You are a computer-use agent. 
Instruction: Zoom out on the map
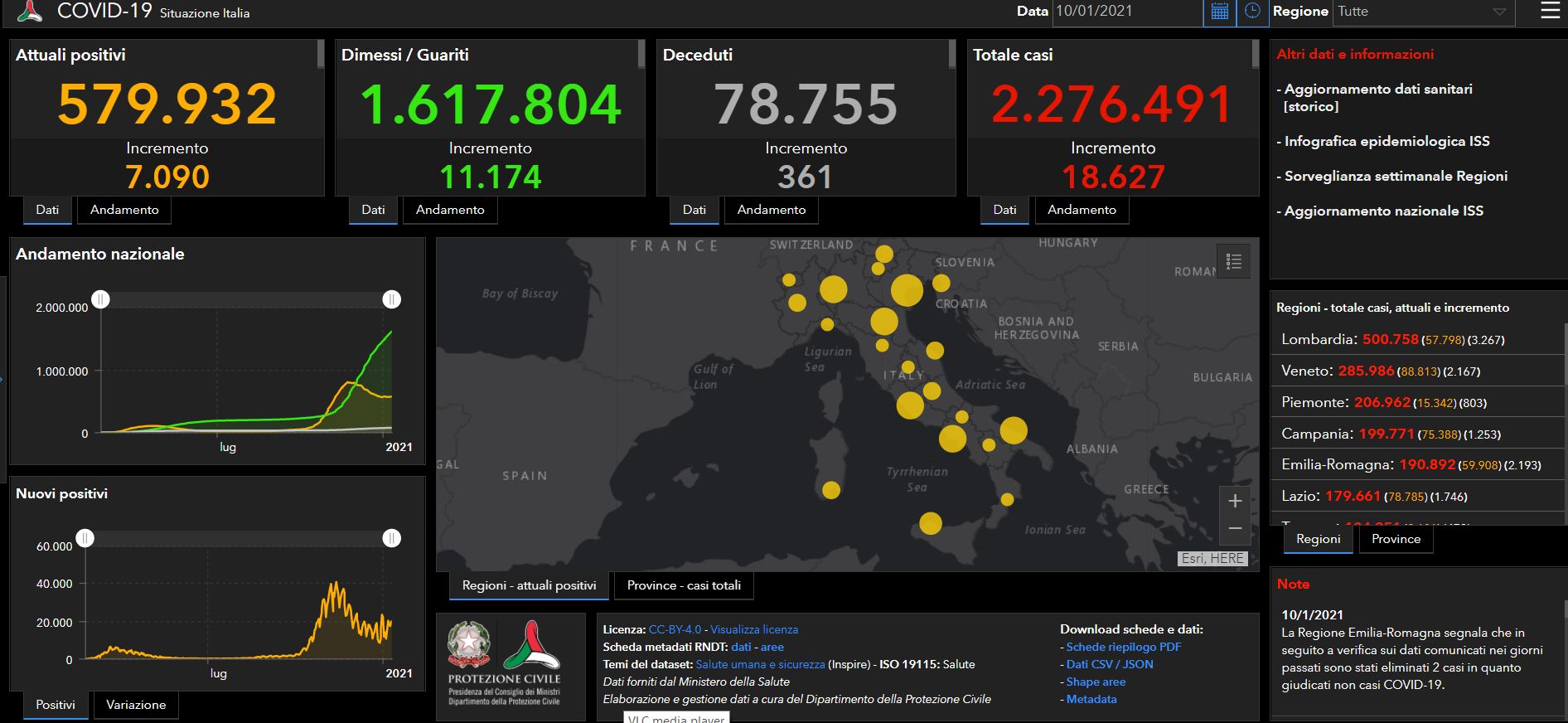click(x=1235, y=529)
